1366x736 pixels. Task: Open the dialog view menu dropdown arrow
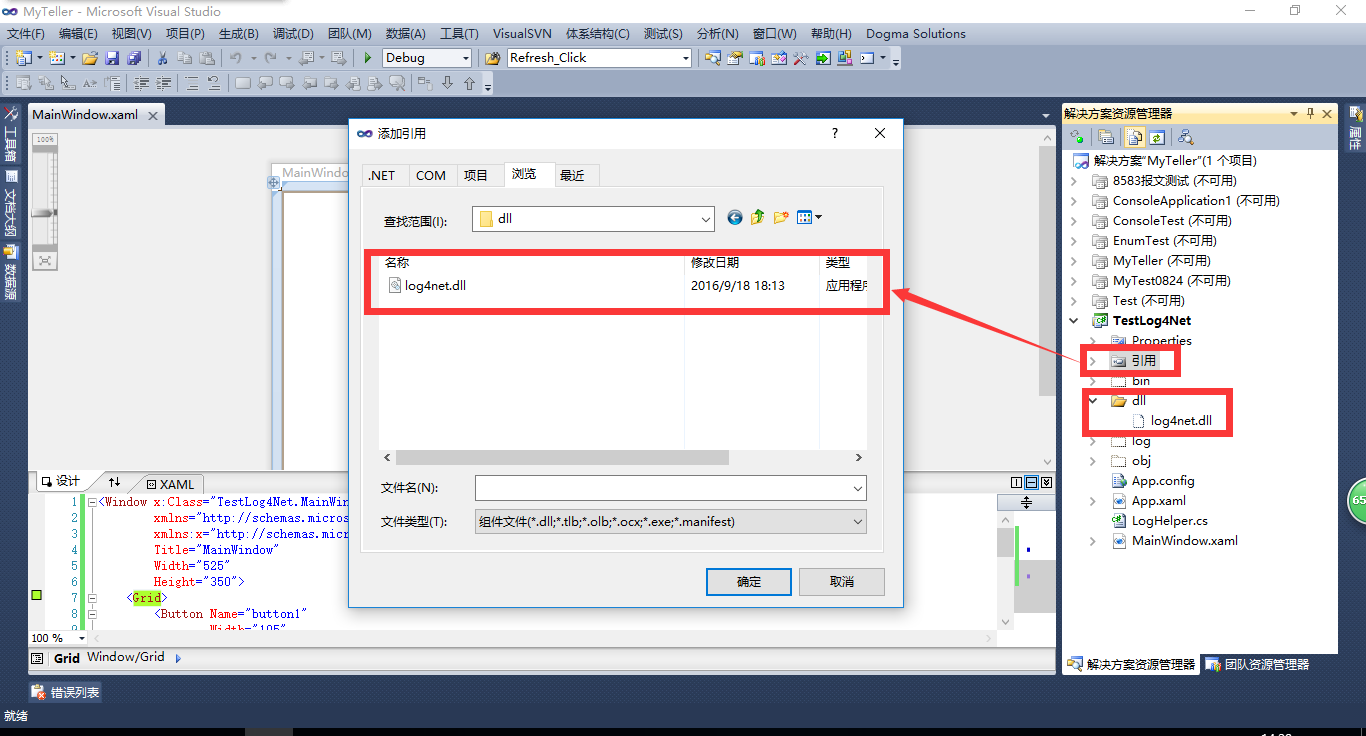point(819,217)
